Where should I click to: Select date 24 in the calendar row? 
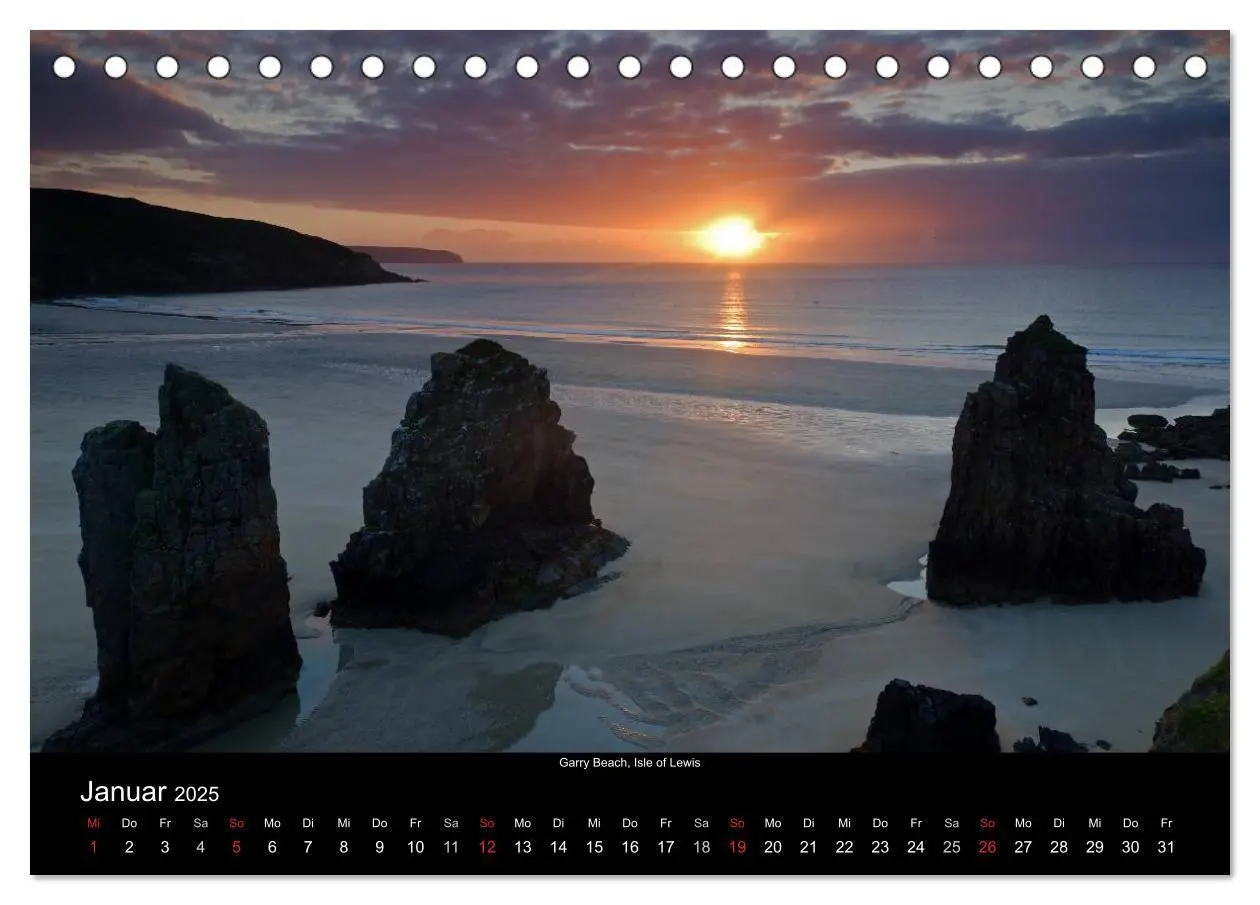click(x=916, y=847)
